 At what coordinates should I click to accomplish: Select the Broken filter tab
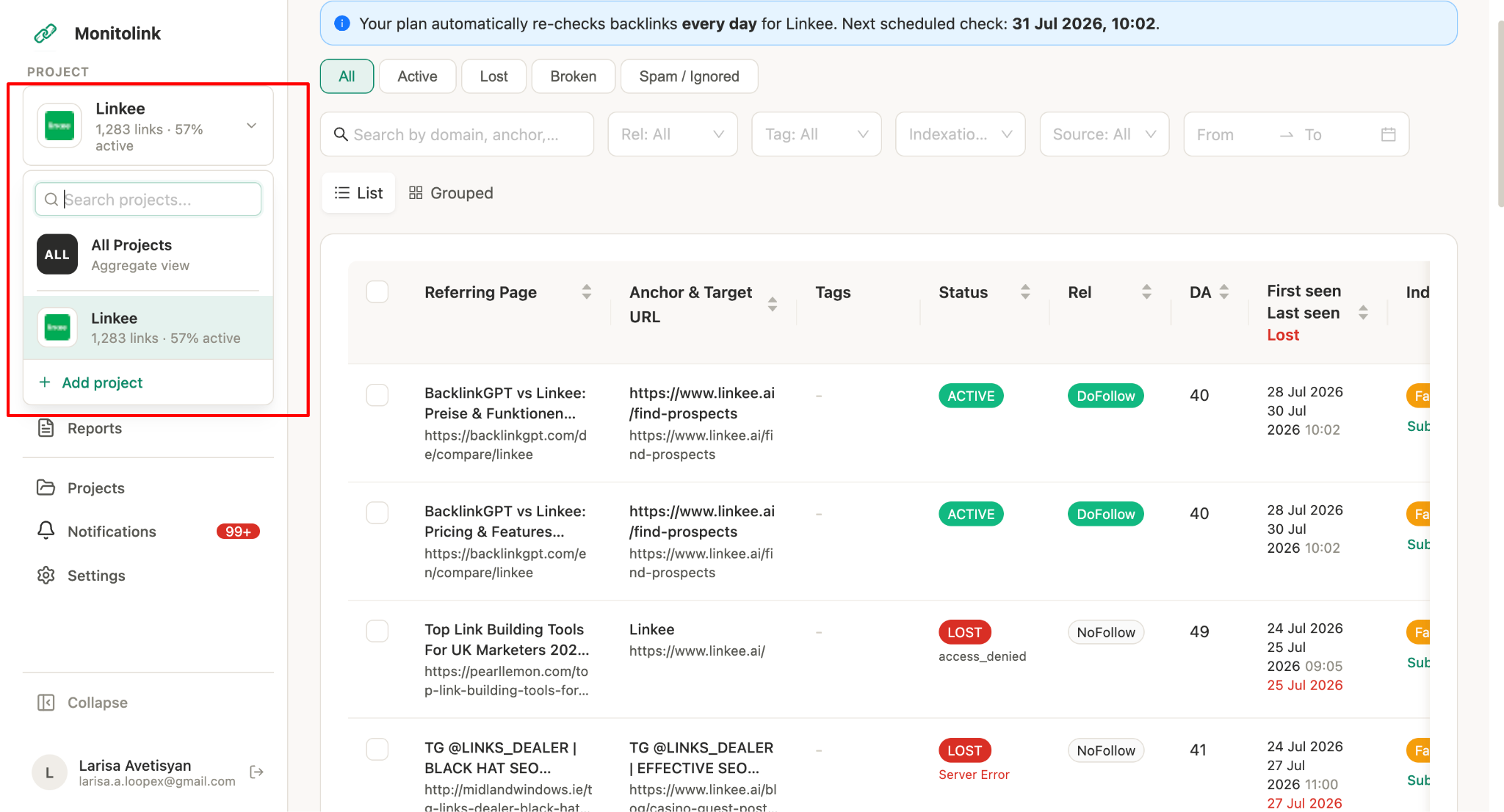574,76
